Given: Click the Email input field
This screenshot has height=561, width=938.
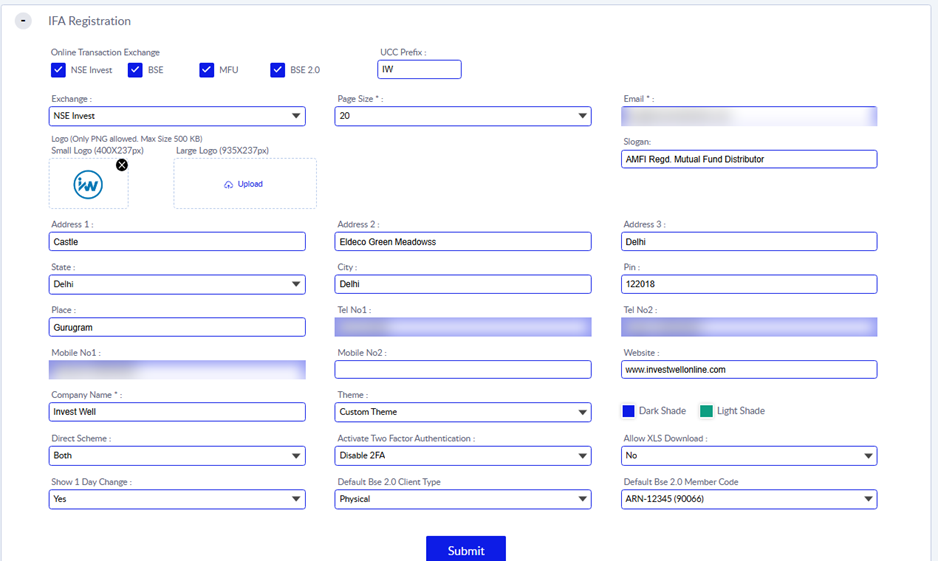Looking at the screenshot, I should point(749,116).
